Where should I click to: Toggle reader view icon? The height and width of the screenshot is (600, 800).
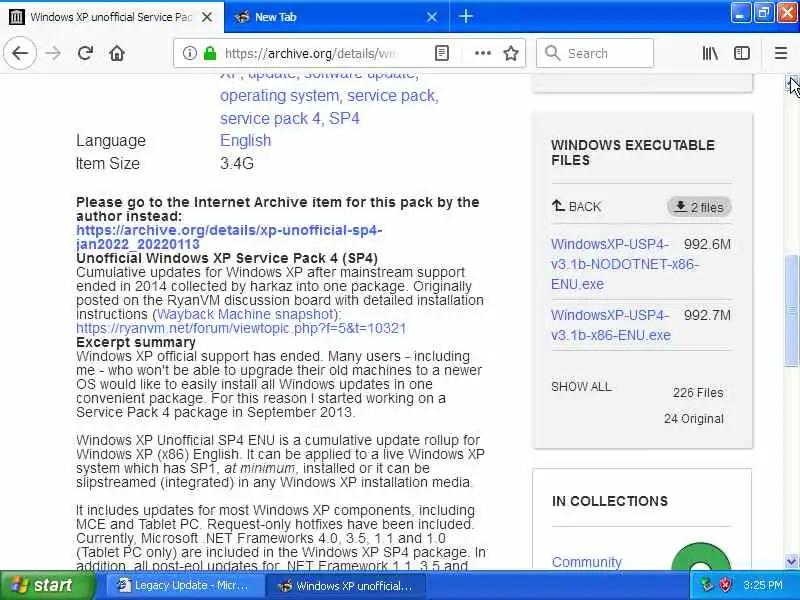(x=442, y=53)
